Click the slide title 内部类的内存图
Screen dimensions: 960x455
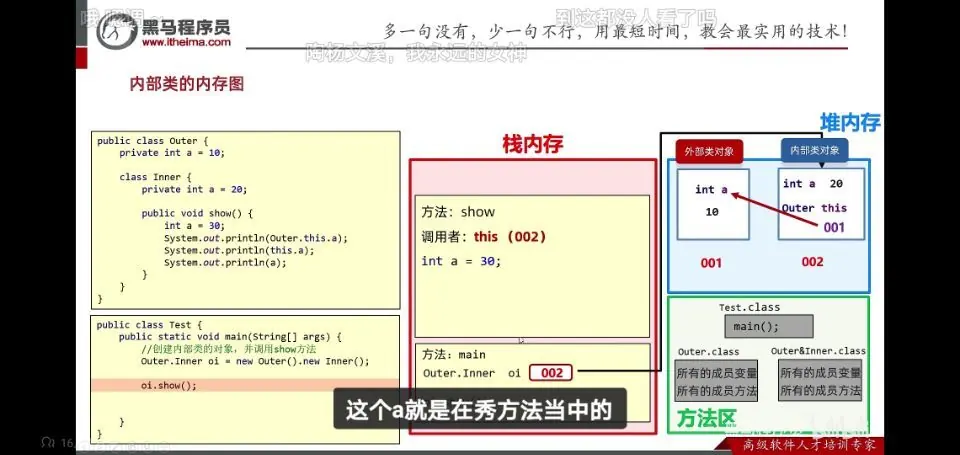point(187,84)
